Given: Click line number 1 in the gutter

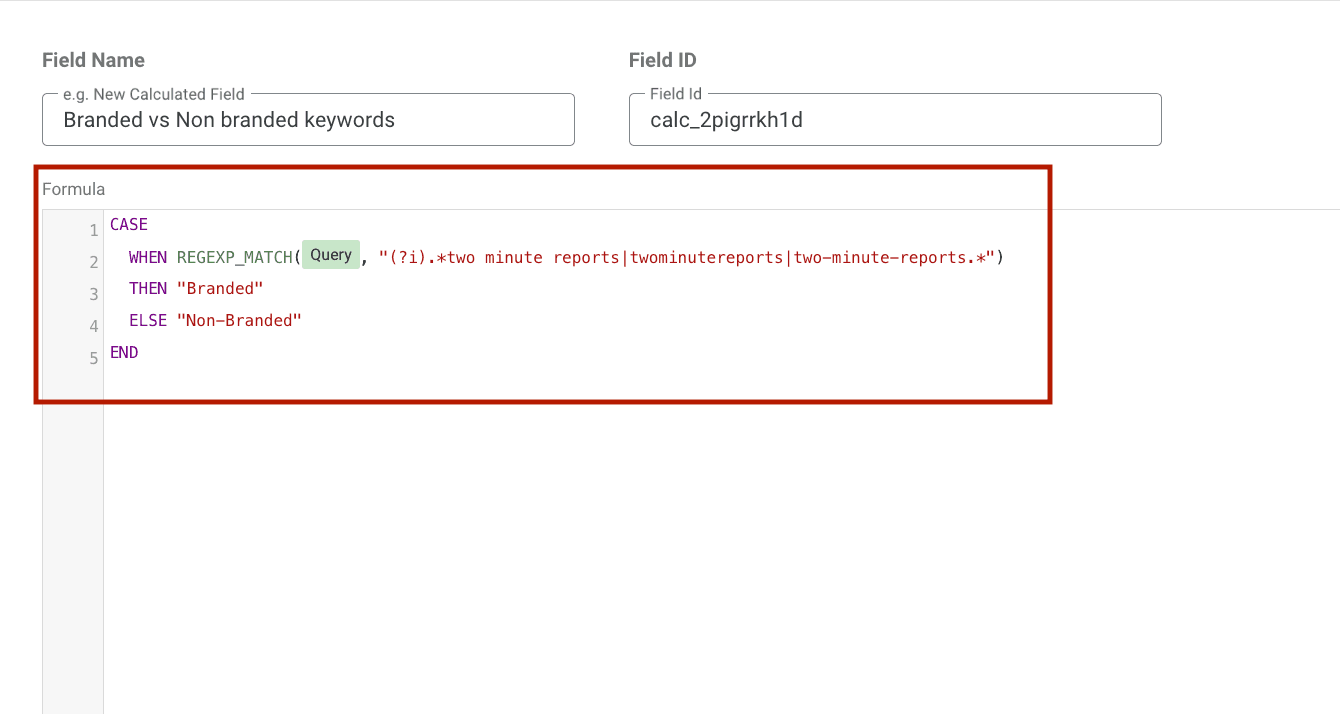Looking at the screenshot, I should point(93,229).
